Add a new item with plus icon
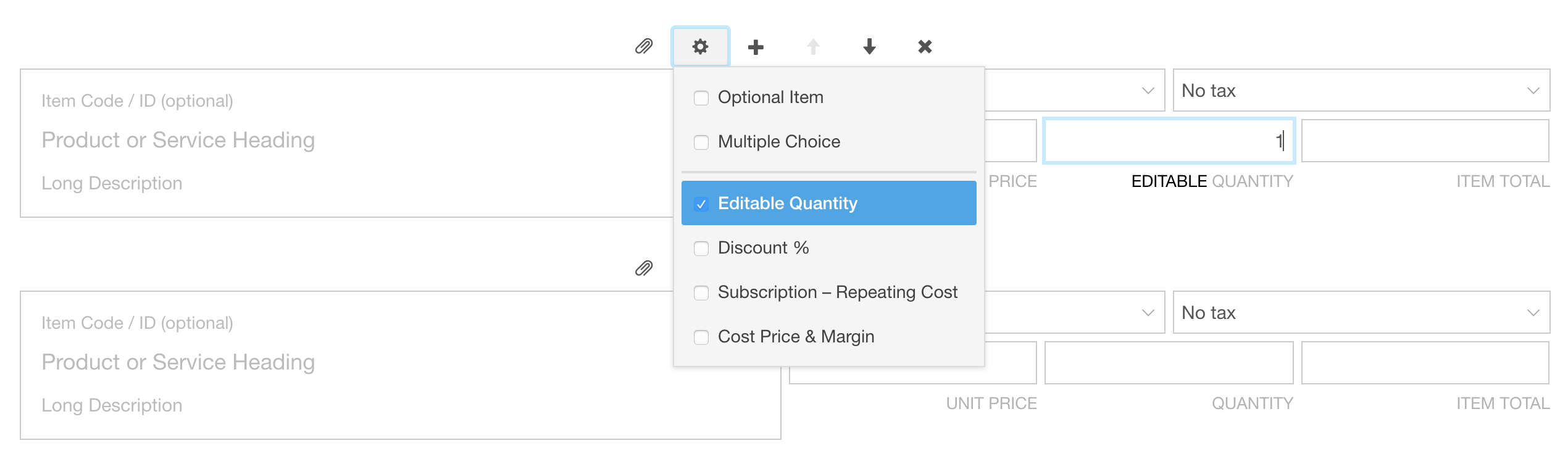 756,47
